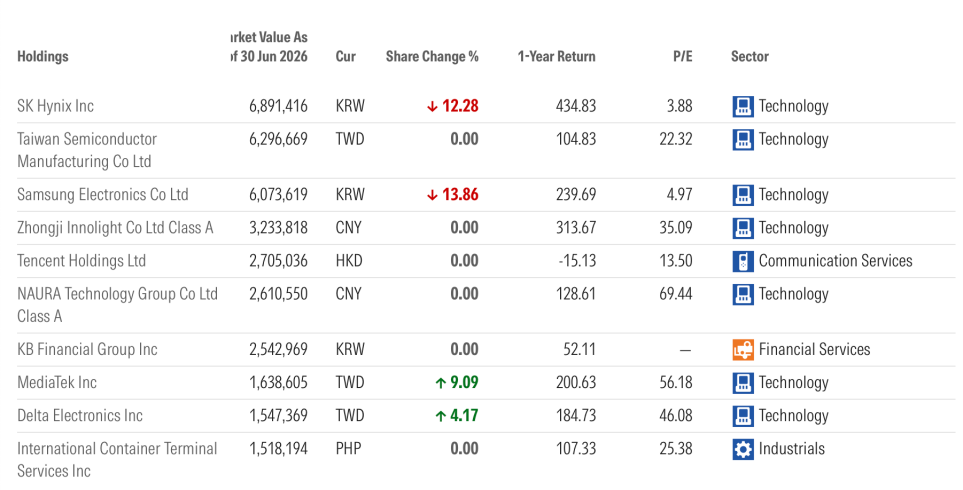Open International Container Terminal Services Inc
The image size is (963, 490).
[x=117, y=459]
